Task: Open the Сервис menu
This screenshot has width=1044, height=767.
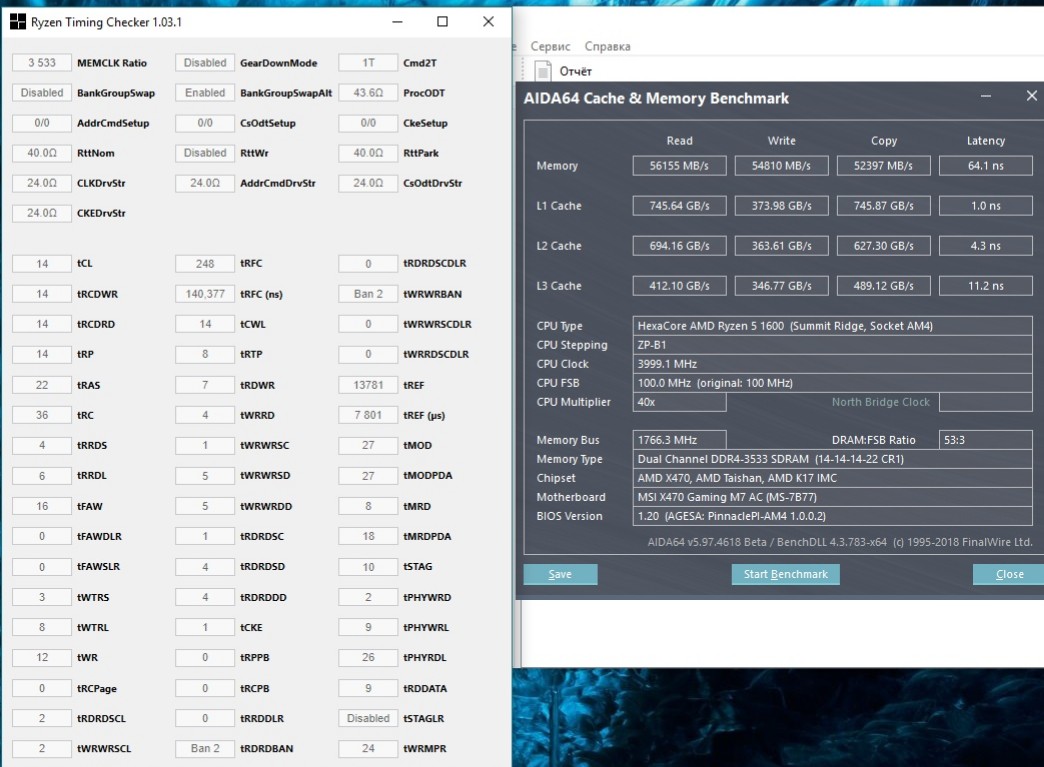Action: (550, 47)
